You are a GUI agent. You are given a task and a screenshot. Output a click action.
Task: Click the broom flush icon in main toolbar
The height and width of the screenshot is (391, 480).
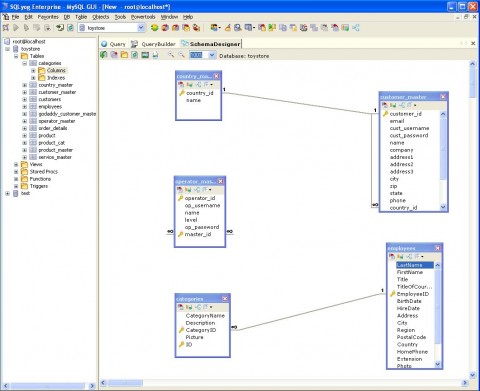[x=228, y=28]
